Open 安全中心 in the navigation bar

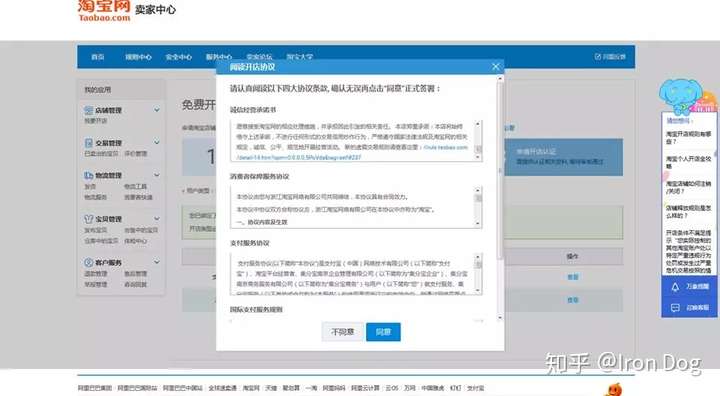click(x=179, y=57)
